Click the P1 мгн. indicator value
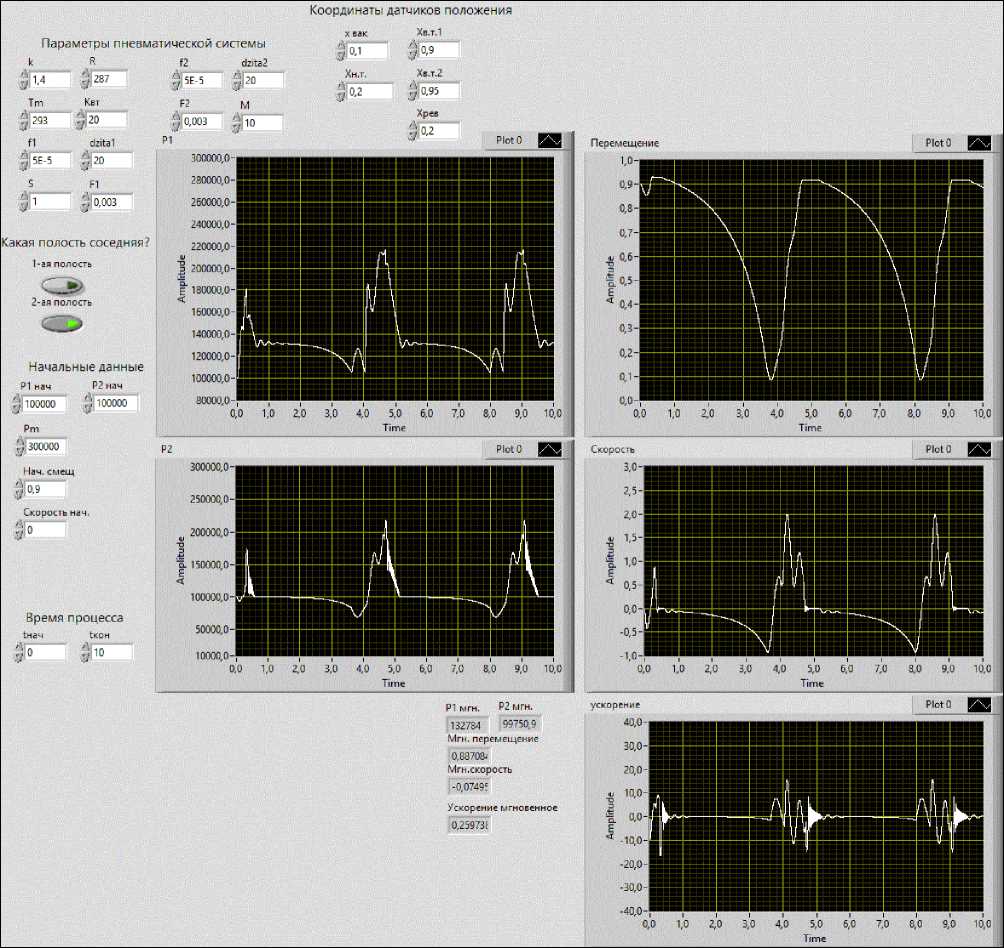 click(x=468, y=725)
